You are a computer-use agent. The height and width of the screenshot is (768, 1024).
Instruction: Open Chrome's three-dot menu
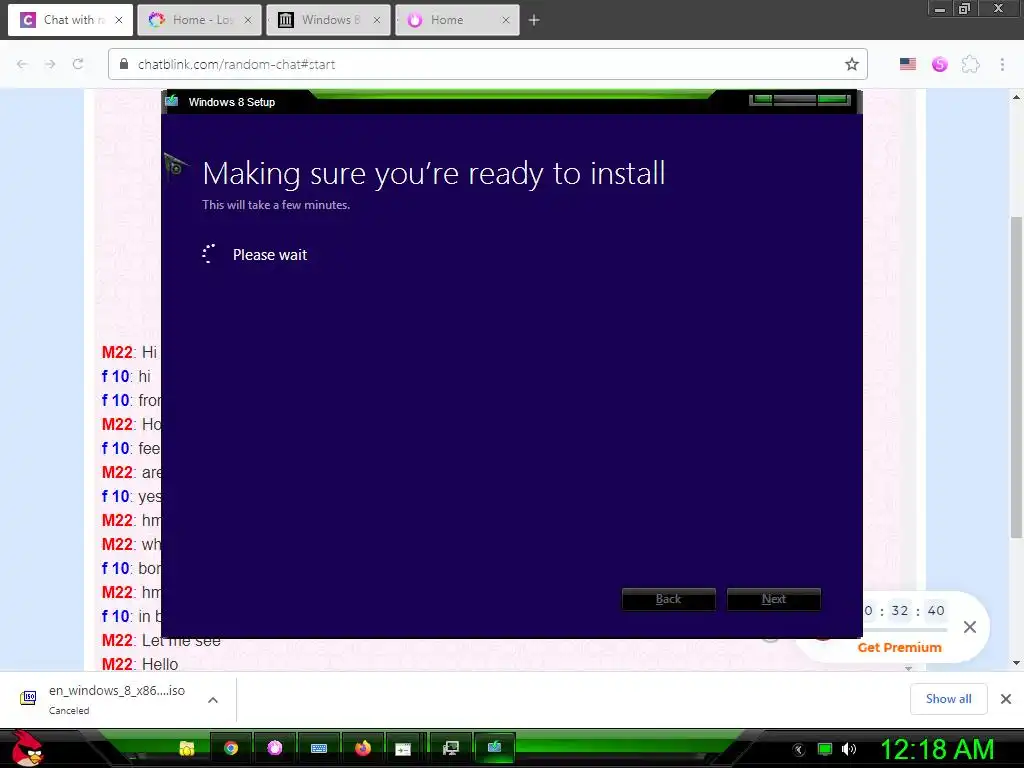(x=1002, y=64)
